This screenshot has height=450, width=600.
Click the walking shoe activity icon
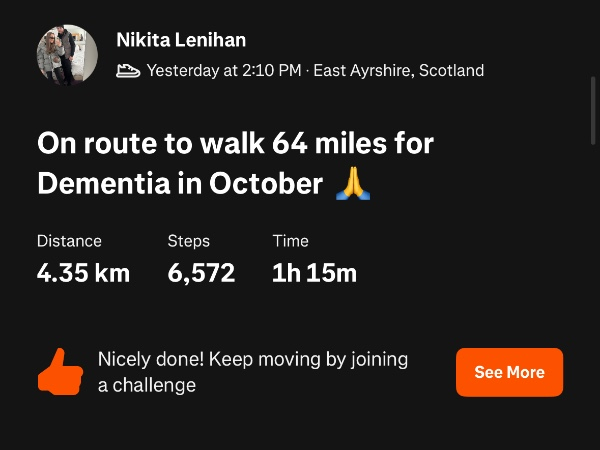point(128,71)
